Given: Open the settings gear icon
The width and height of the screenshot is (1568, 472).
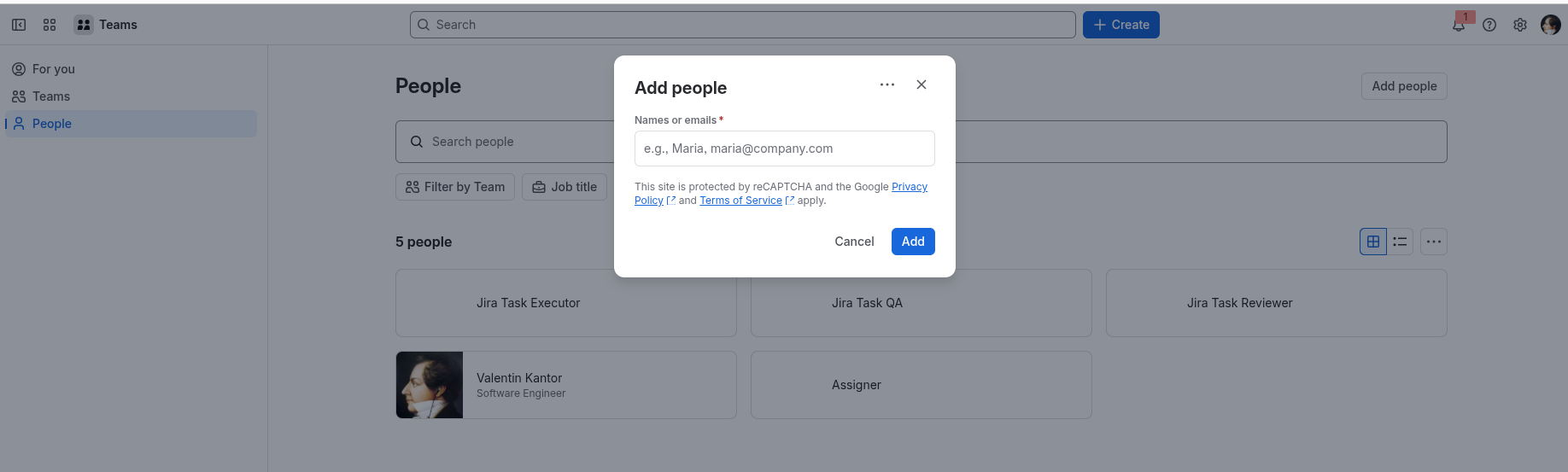Looking at the screenshot, I should tap(1520, 25).
